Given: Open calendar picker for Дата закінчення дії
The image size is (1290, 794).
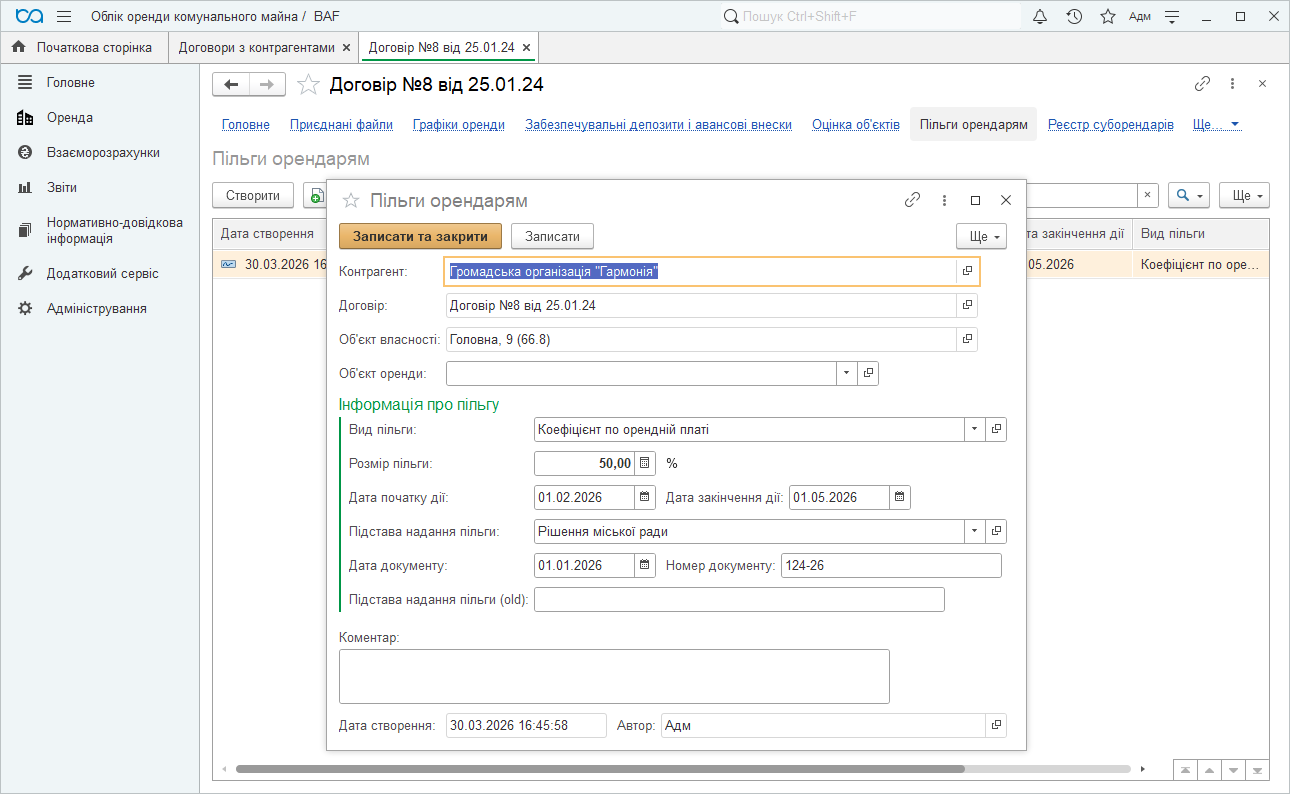Looking at the screenshot, I should tap(899, 497).
